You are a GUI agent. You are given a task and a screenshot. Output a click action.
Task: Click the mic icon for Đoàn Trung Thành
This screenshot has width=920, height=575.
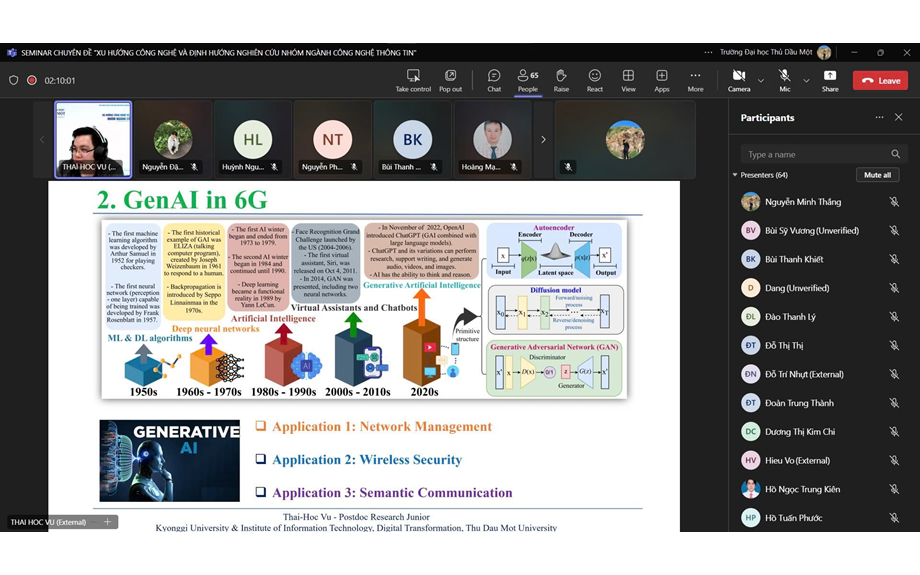894,403
